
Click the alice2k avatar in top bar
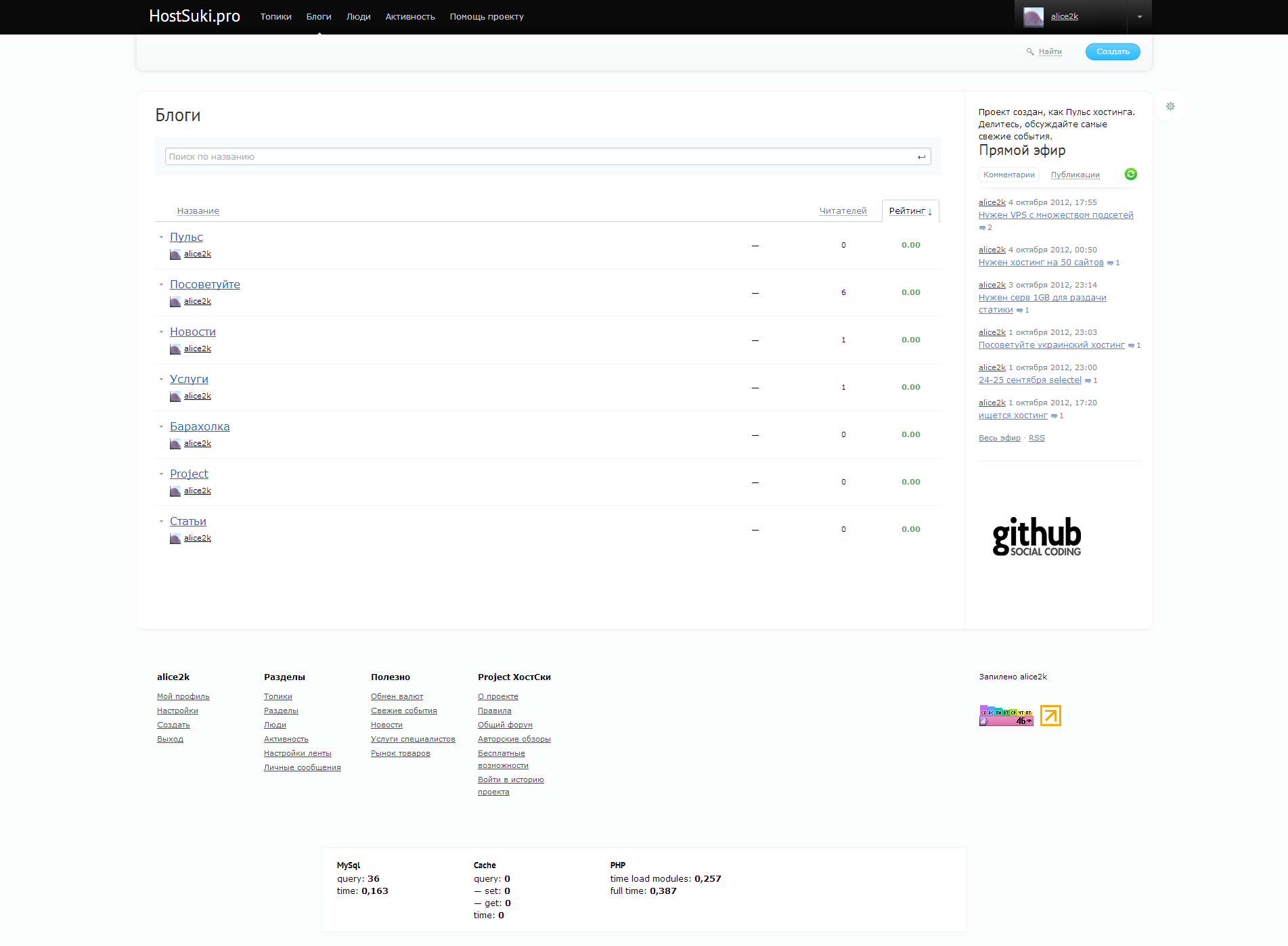(1033, 17)
